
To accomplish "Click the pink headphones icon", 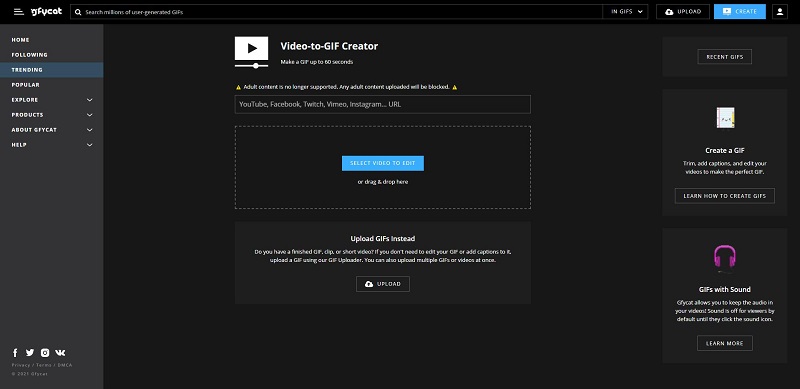I will tap(724, 257).
